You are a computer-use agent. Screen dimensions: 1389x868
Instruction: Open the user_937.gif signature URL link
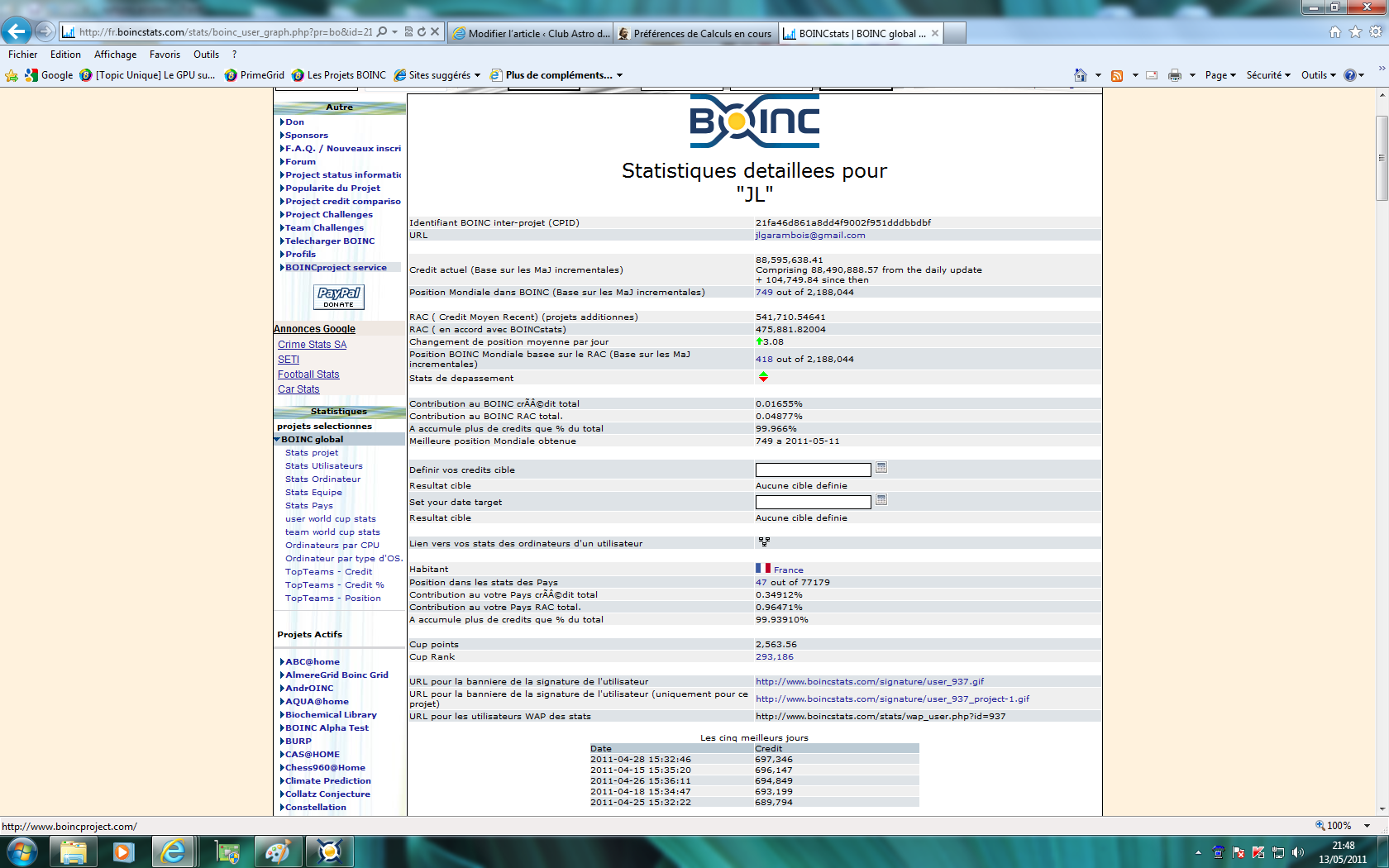(x=870, y=682)
